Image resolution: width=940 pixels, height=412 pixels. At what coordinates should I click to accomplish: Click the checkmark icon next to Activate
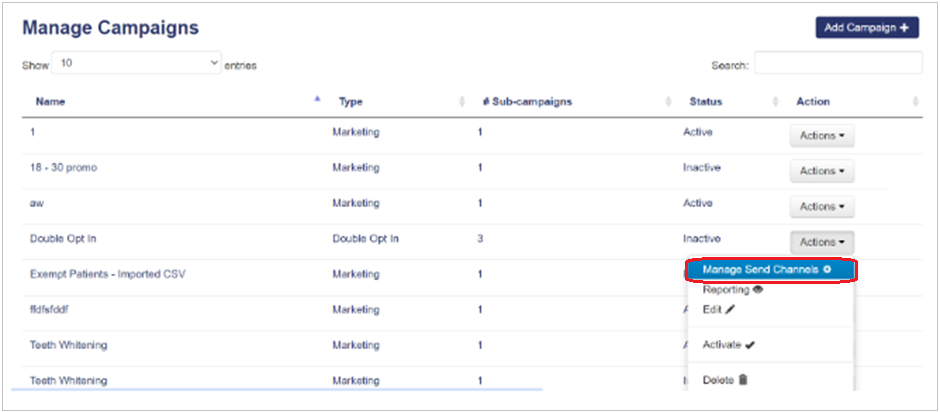(749, 345)
